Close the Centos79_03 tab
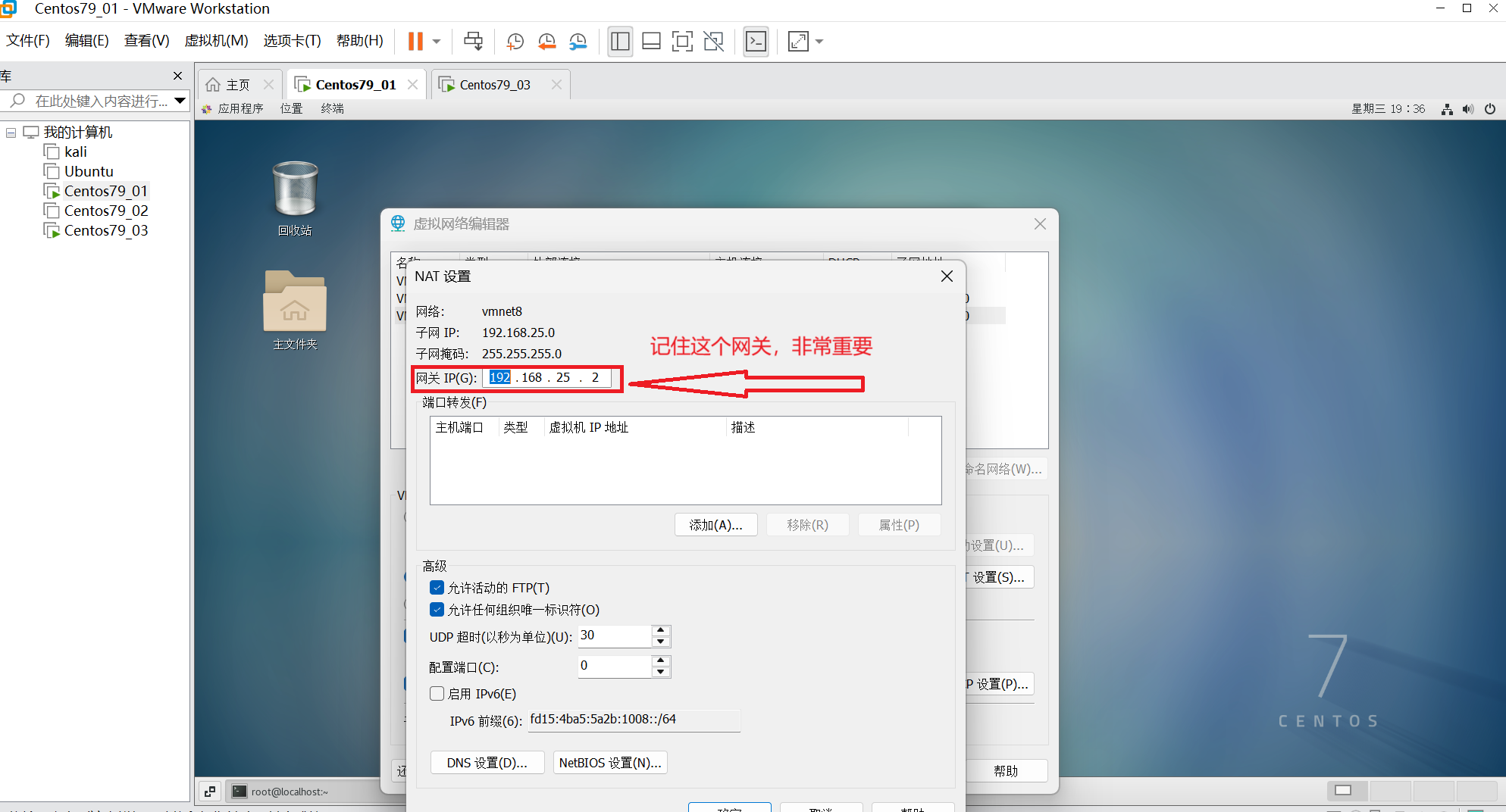The height and width of the screenshot is (812, 1506). [556, 85]
